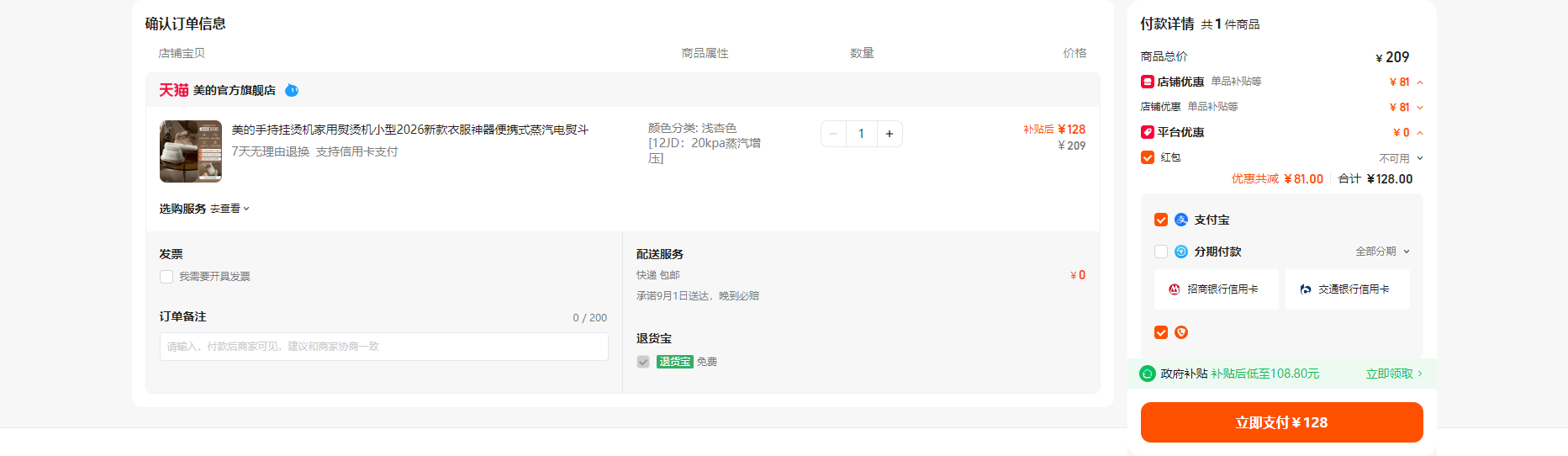Select 交通银行信用卡 payment option

(x=1347, y=289)
